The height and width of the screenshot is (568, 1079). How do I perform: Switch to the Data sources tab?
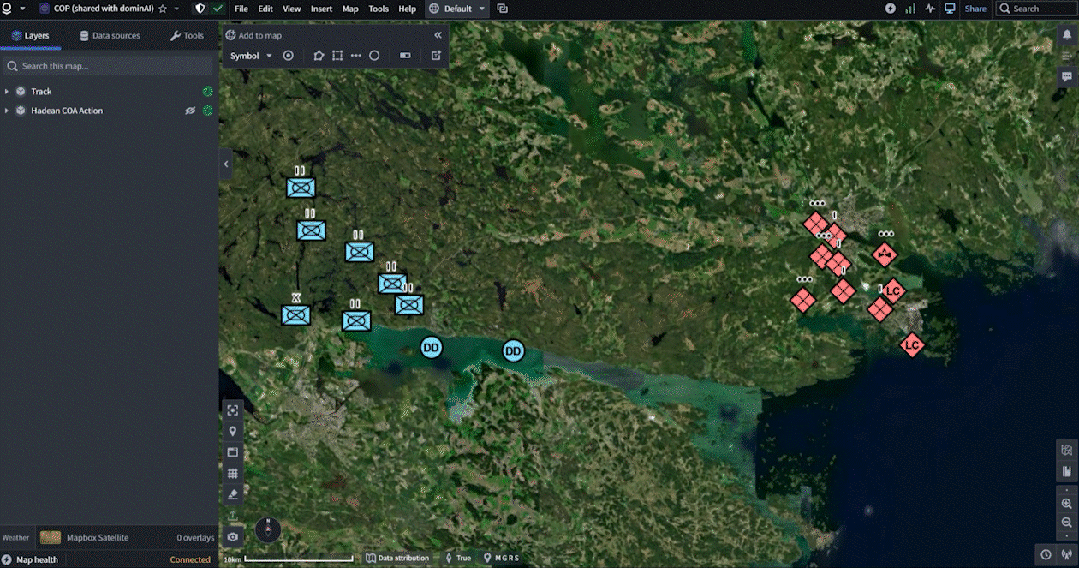tap(109, 36)
